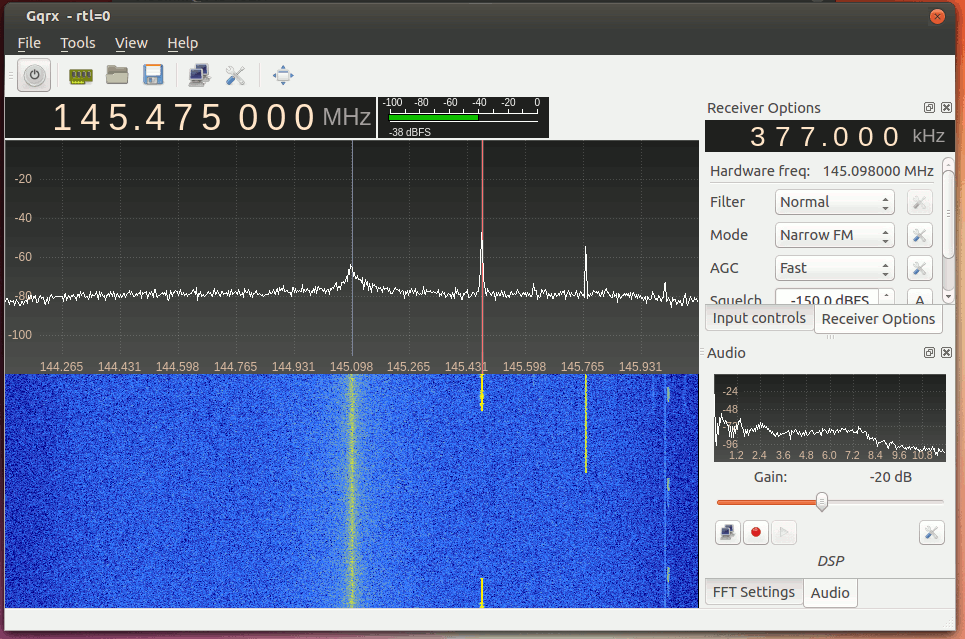Viewport: 965px width, 639px height.
Task: Open the AGC dropdown showing Fast
Action: click(835, 268)
